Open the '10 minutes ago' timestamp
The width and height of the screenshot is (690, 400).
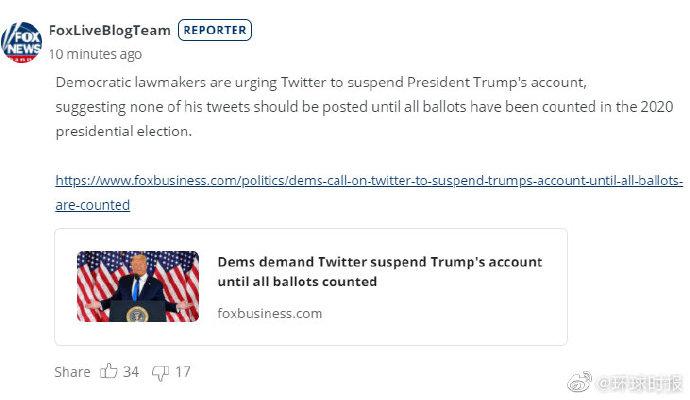pos(95,54)
